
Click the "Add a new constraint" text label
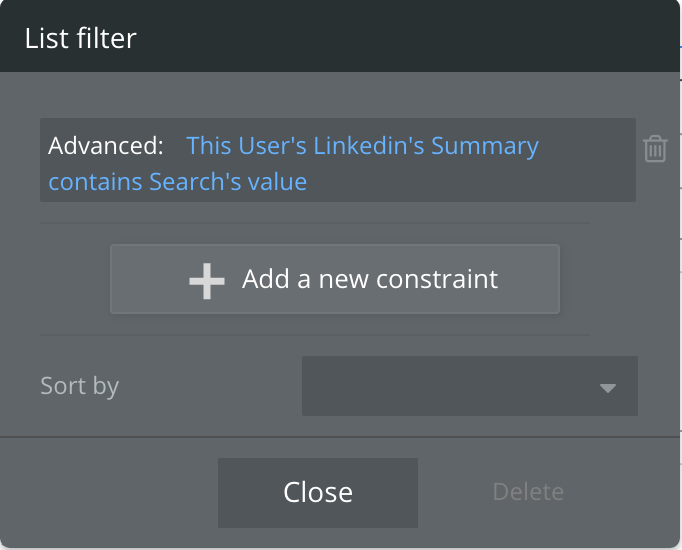click(x=370, y=279)
